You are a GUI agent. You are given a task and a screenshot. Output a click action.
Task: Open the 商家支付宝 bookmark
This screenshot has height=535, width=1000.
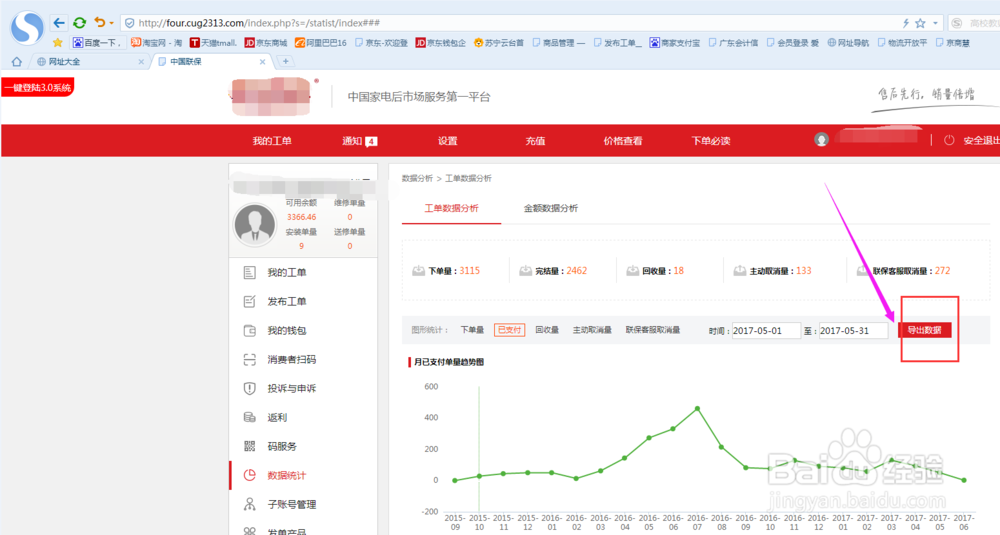point(675,43)
